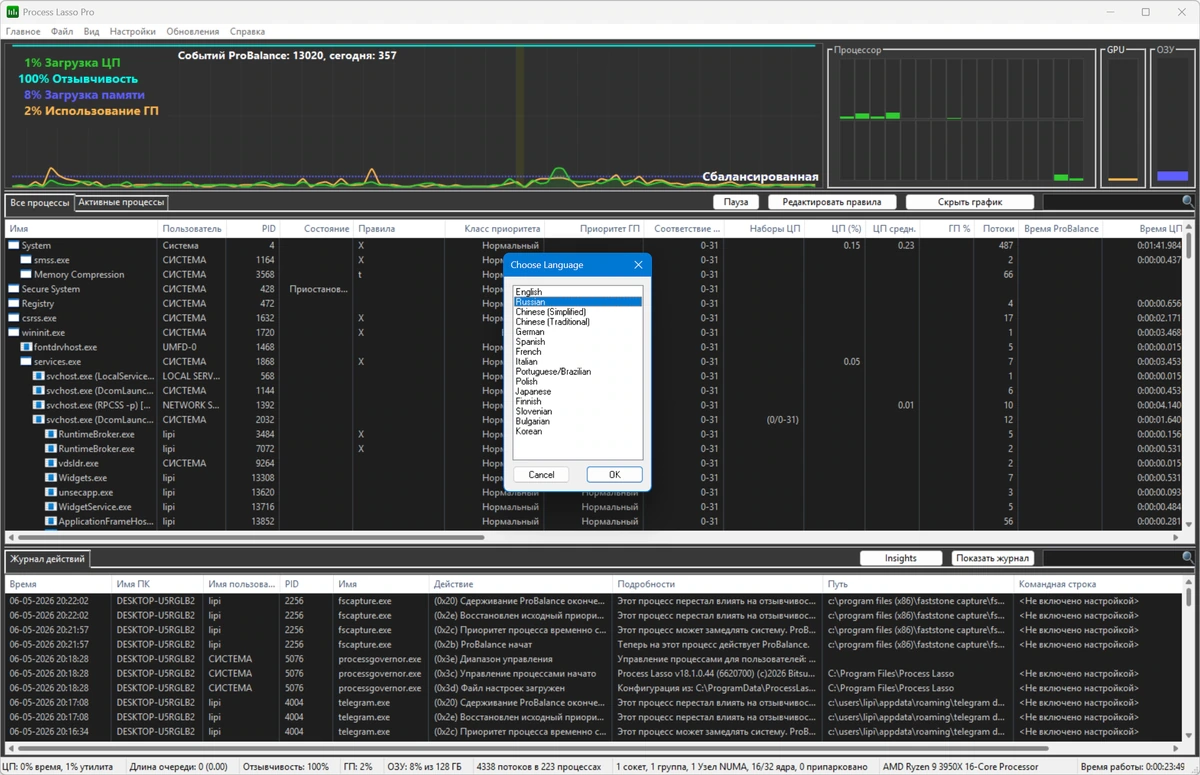Click Cancel in Choose Language dialog
The height and width of the screenshot is (775, 1200).
541,475
